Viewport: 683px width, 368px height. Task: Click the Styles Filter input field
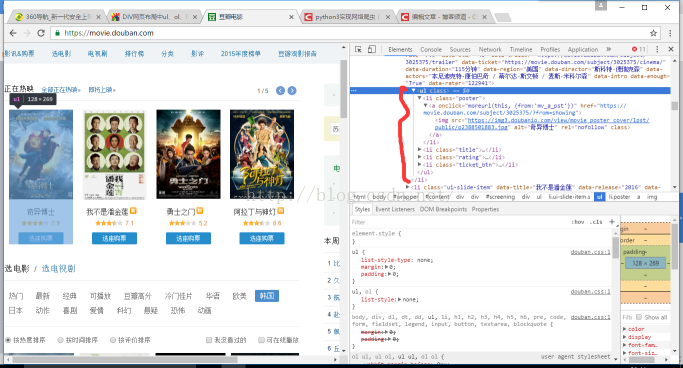point(460,222)
